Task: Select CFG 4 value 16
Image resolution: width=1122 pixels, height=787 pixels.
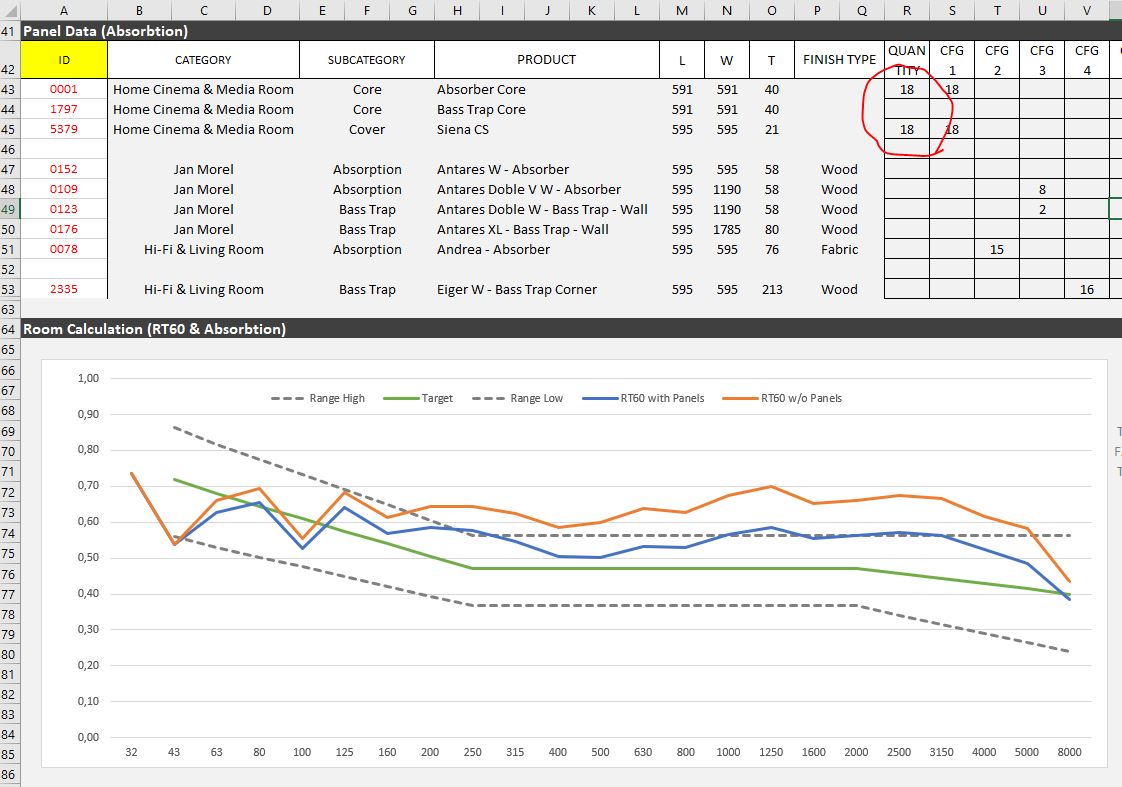Action: [x=1087, y=290]
